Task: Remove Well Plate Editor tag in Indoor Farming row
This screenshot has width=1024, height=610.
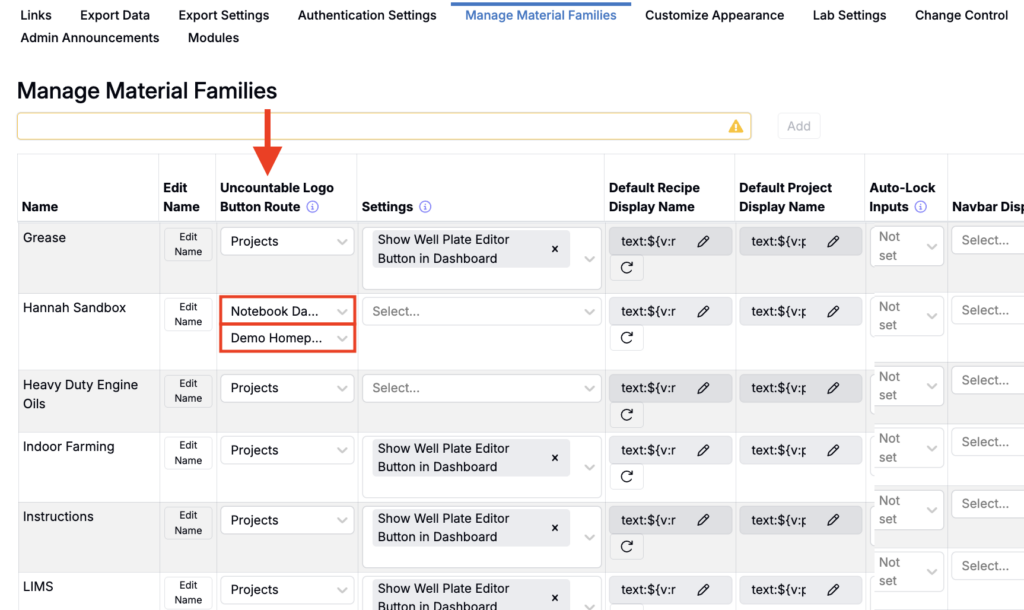Action: click(554, 458)
